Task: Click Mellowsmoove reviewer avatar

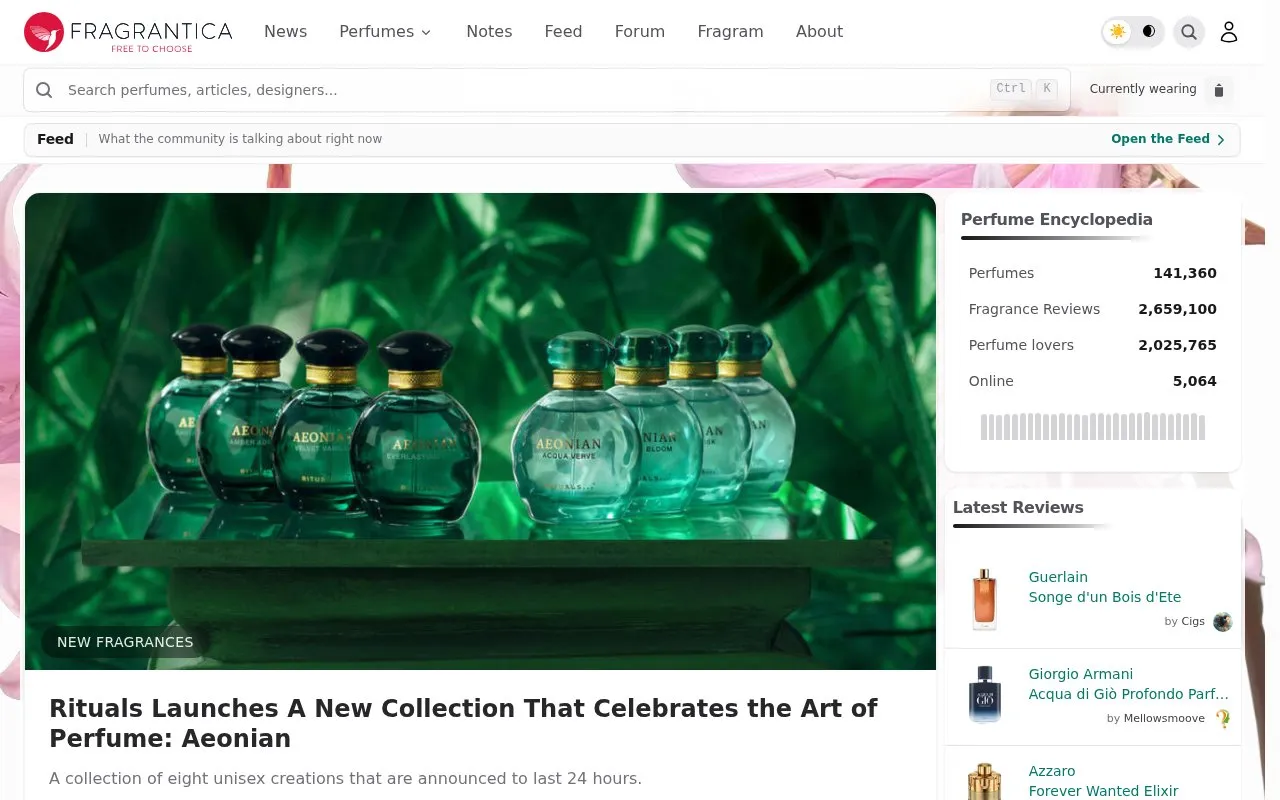Action: point(1222,719)
